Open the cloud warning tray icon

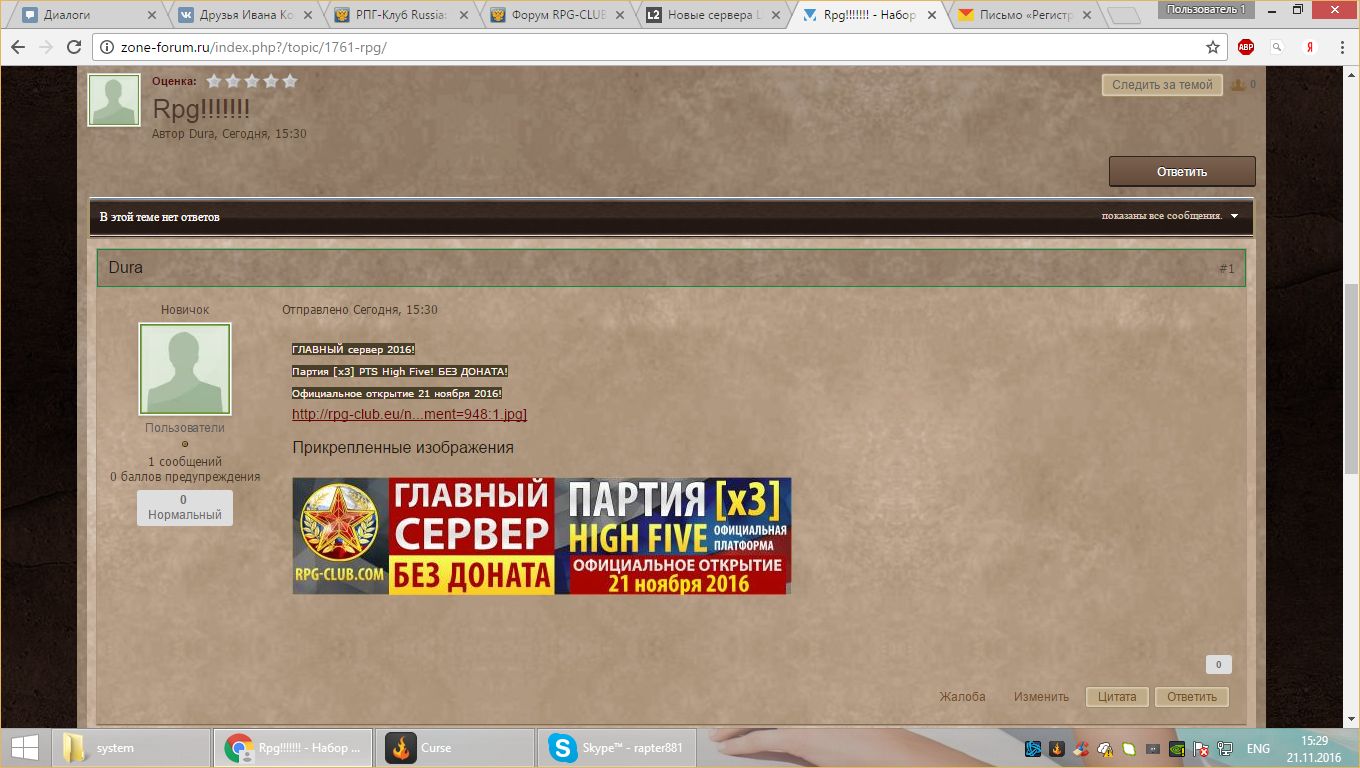(1105, 748)
